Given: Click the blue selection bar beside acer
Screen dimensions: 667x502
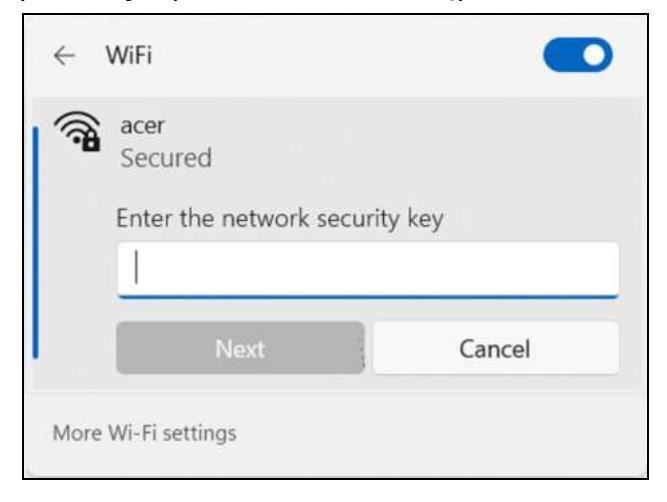Looking at the screenshot, I should (x=36, y=242).
